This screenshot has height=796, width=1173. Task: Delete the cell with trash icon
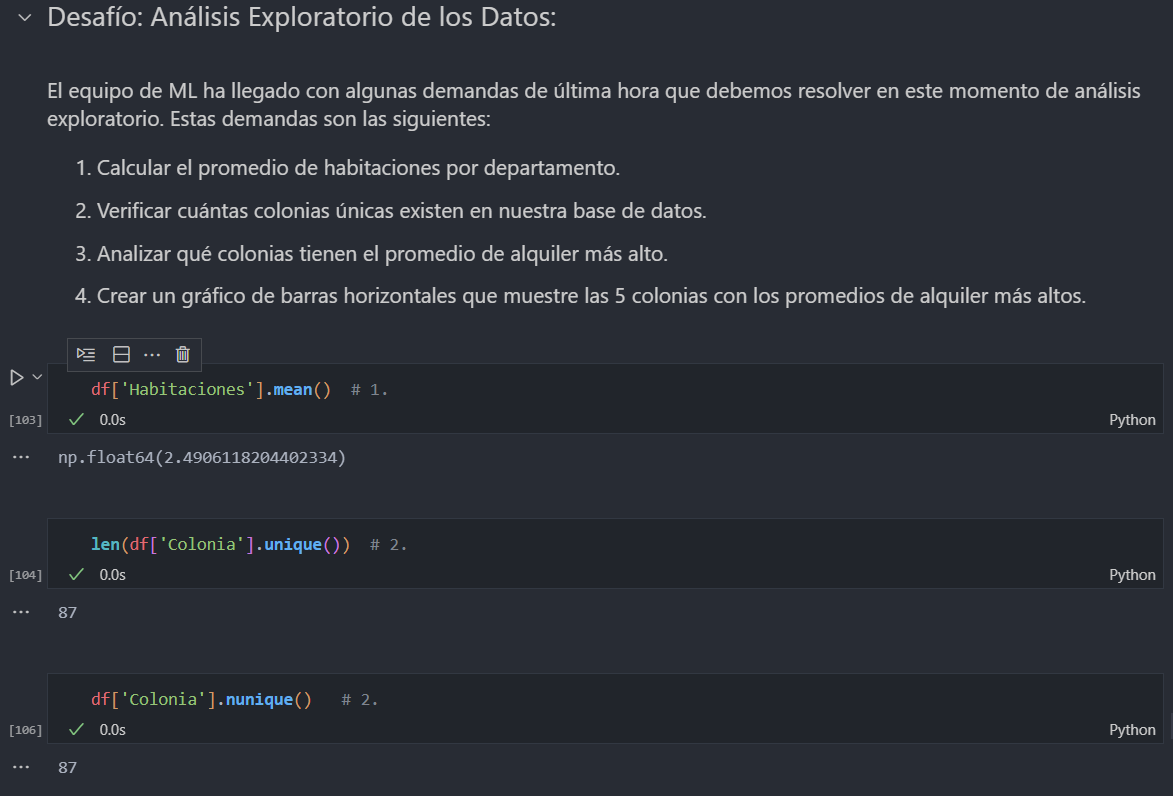point(183,355)
